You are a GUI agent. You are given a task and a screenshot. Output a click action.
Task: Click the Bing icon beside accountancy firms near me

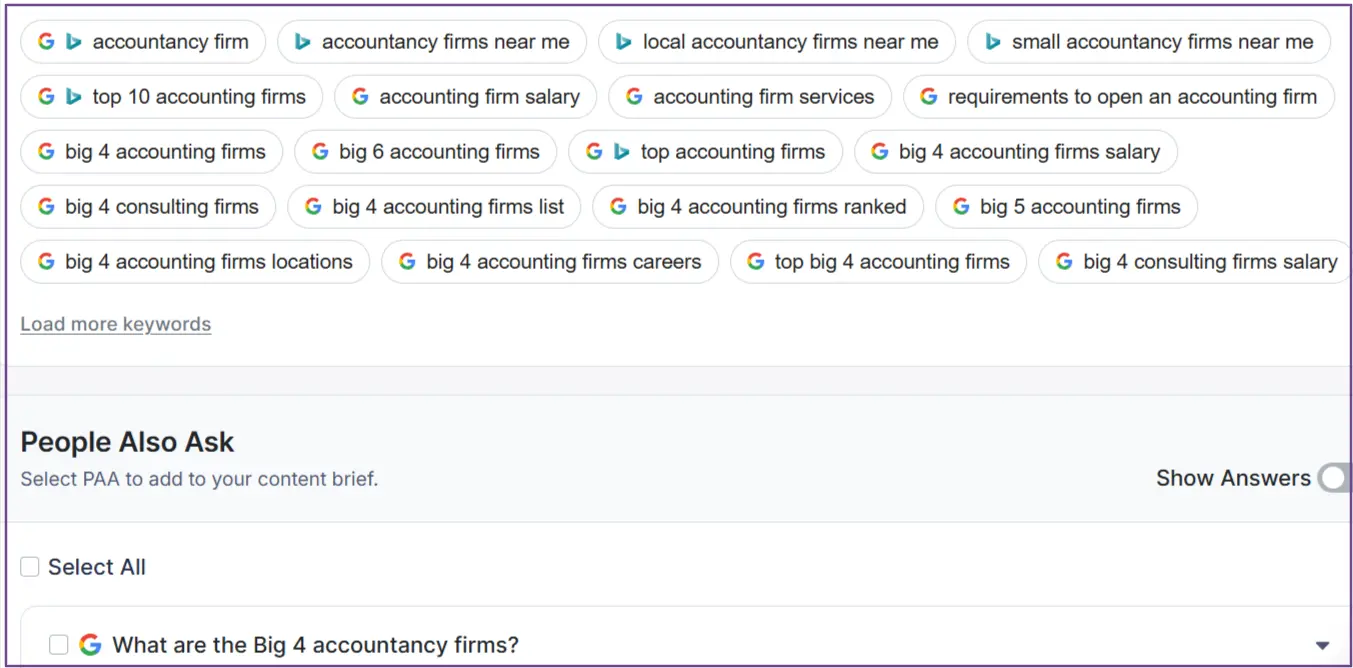303,41
